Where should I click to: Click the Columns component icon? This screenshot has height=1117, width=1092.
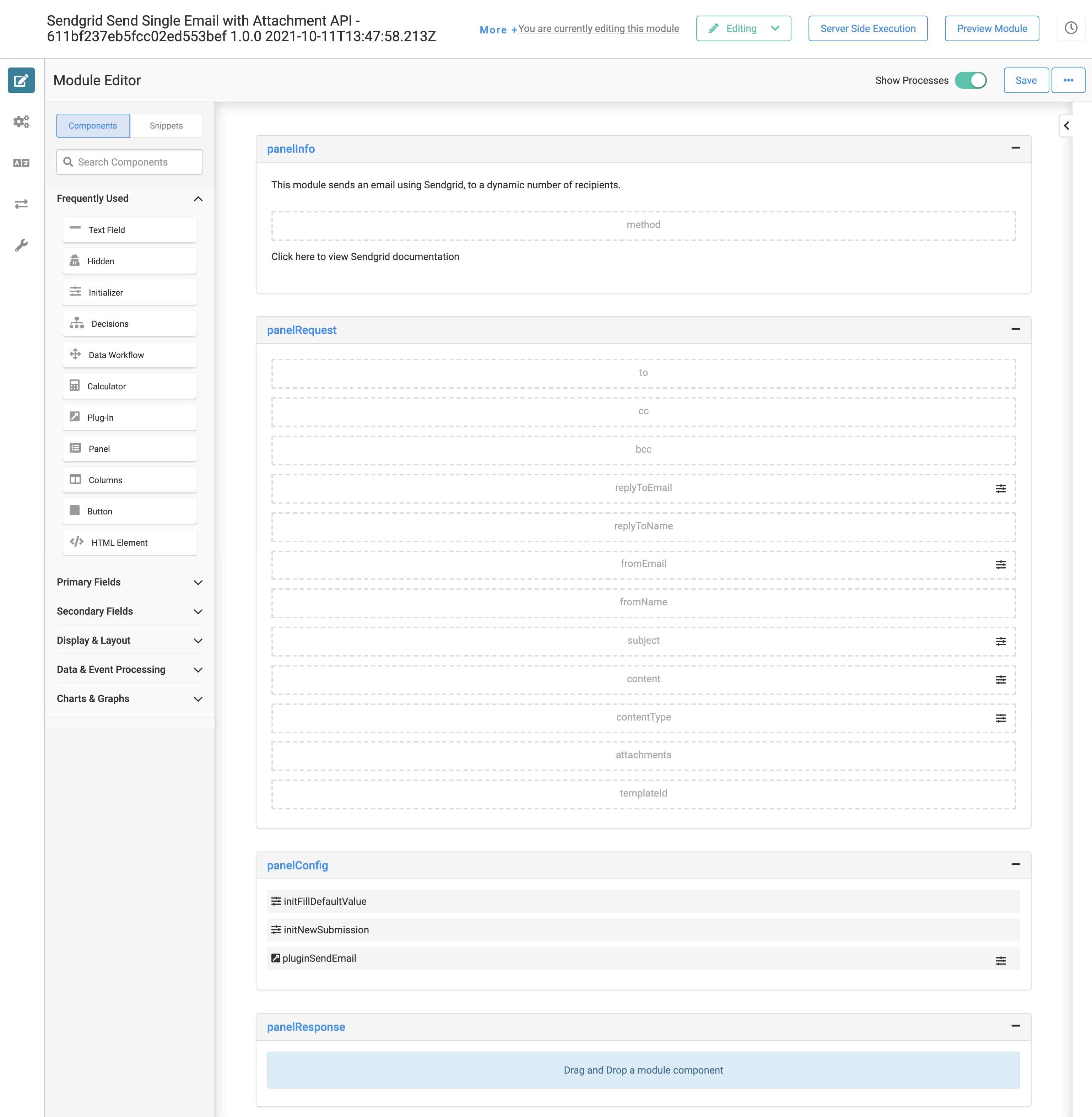point(75,480)
